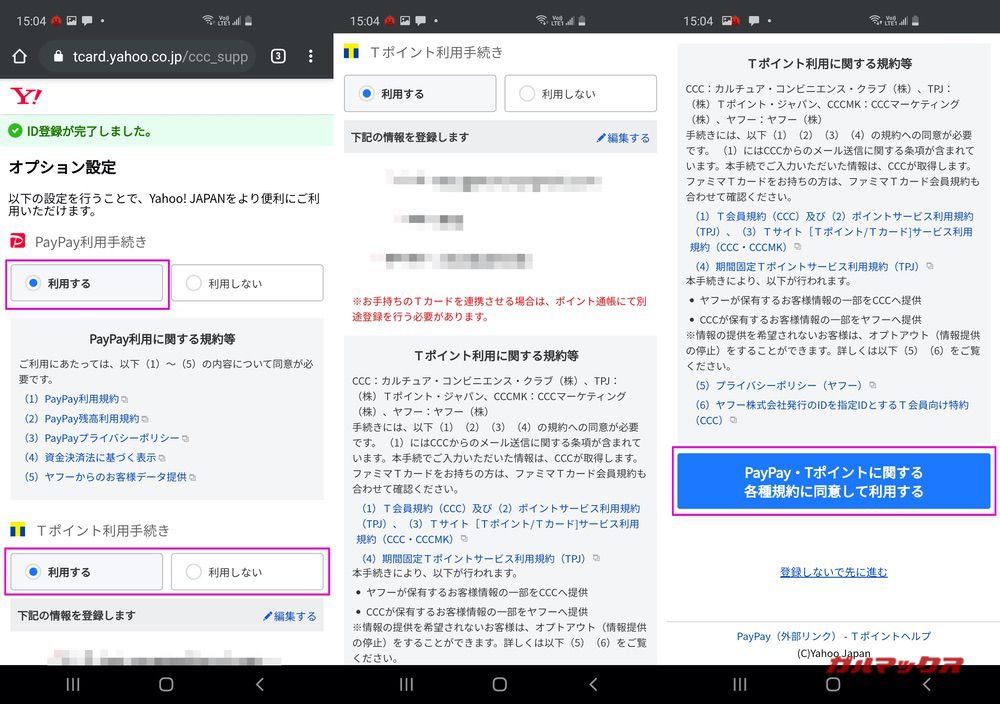
Task: Click the PayPay logo beside PayPay利用手続き
Action: click(17, 240)
